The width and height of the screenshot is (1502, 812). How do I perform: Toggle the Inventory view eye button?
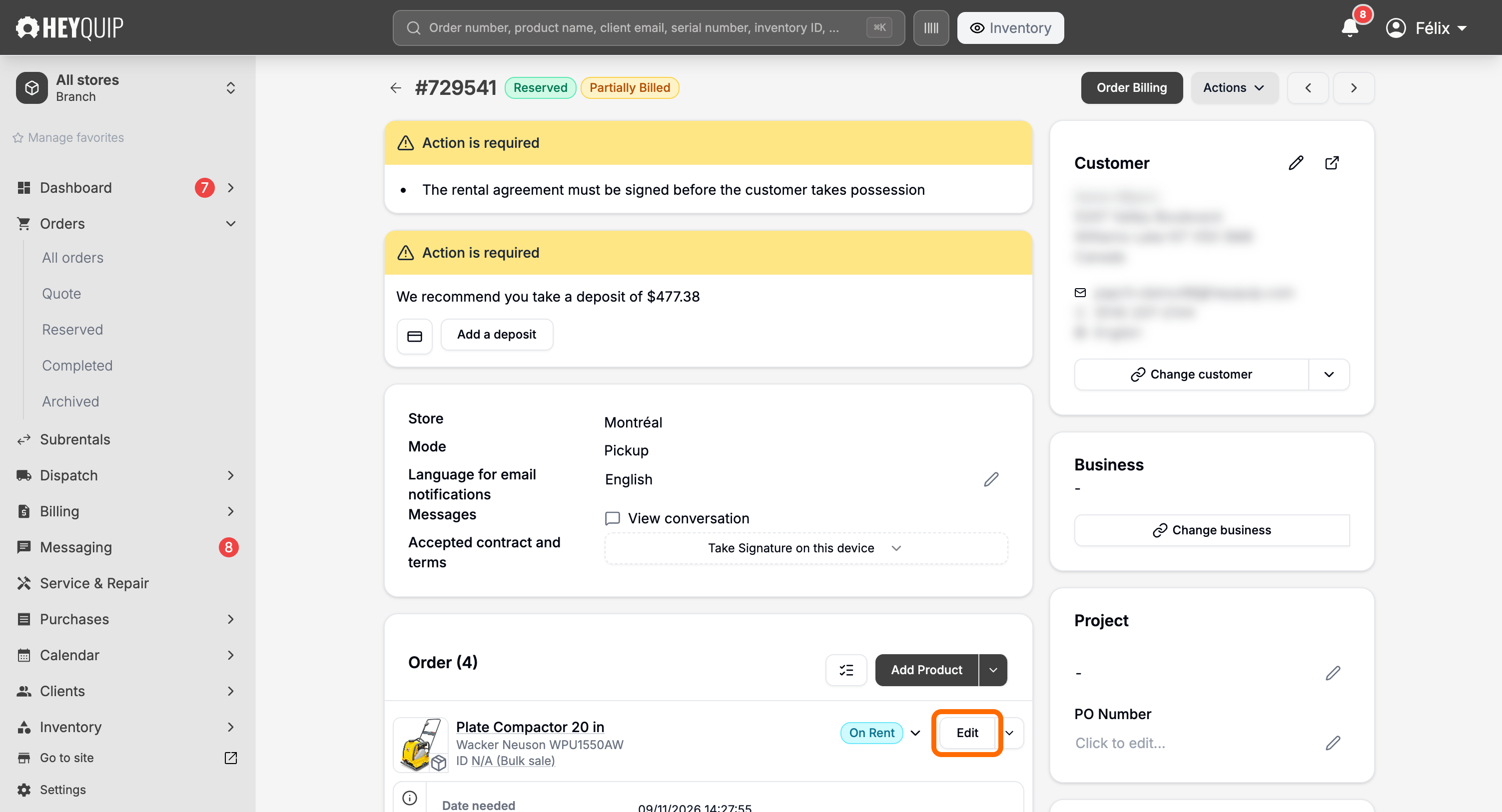1010,28
